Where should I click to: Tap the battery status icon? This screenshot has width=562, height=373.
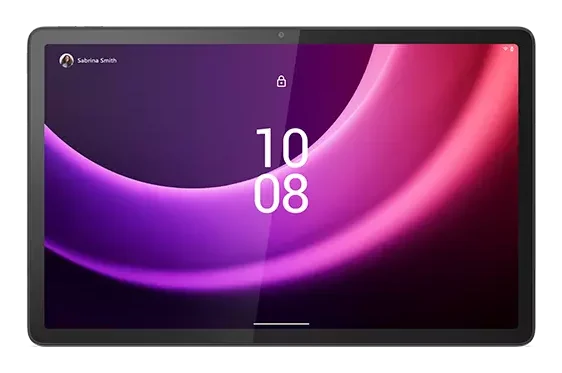(x=511, y=48)
